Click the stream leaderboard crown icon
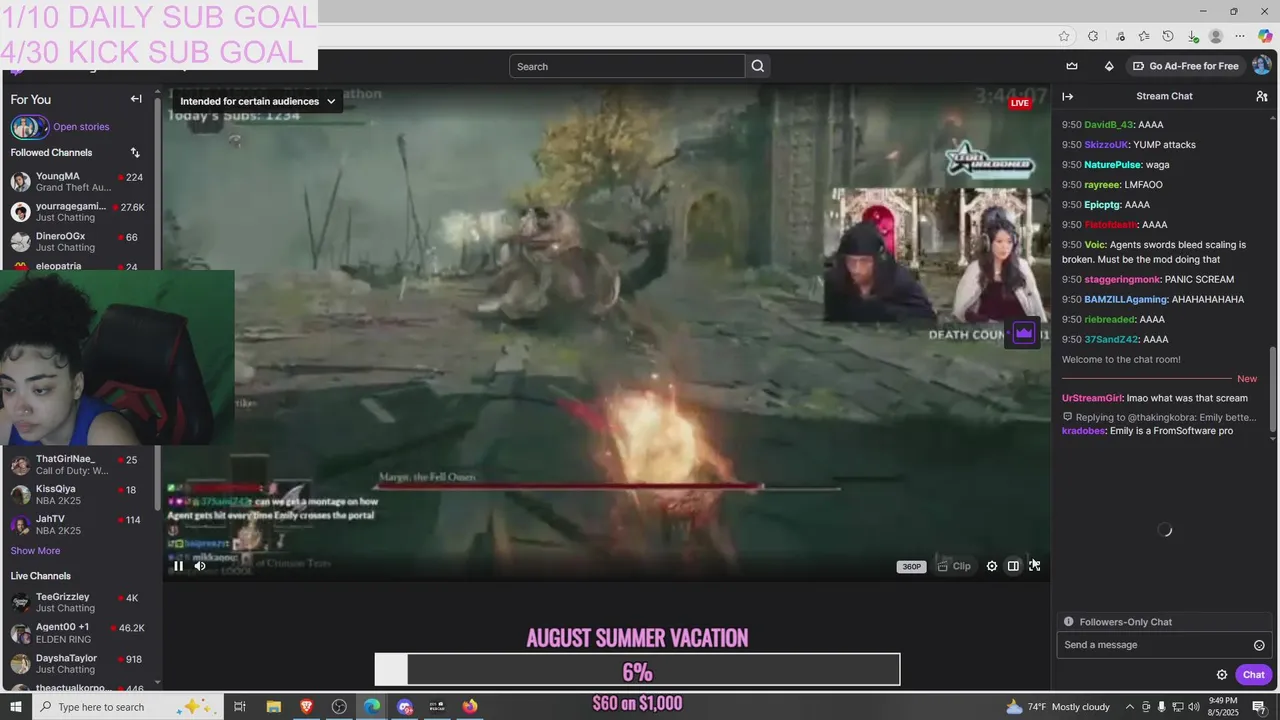 [1023, 333]
